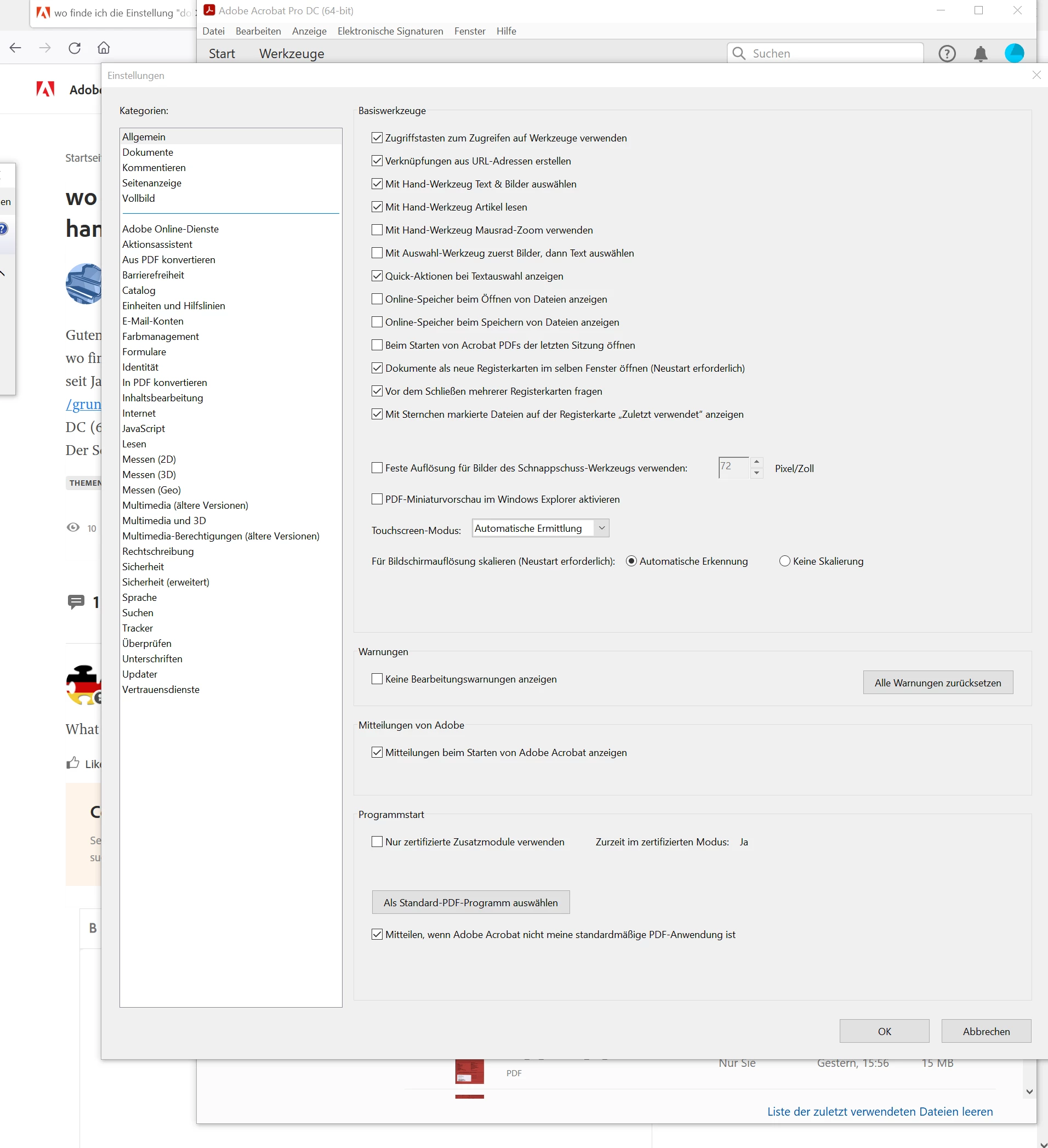Increase Pixel/Zoll value with up arrow
The height and width of the screenshot is (1148, 1048).
pos(756,462)
